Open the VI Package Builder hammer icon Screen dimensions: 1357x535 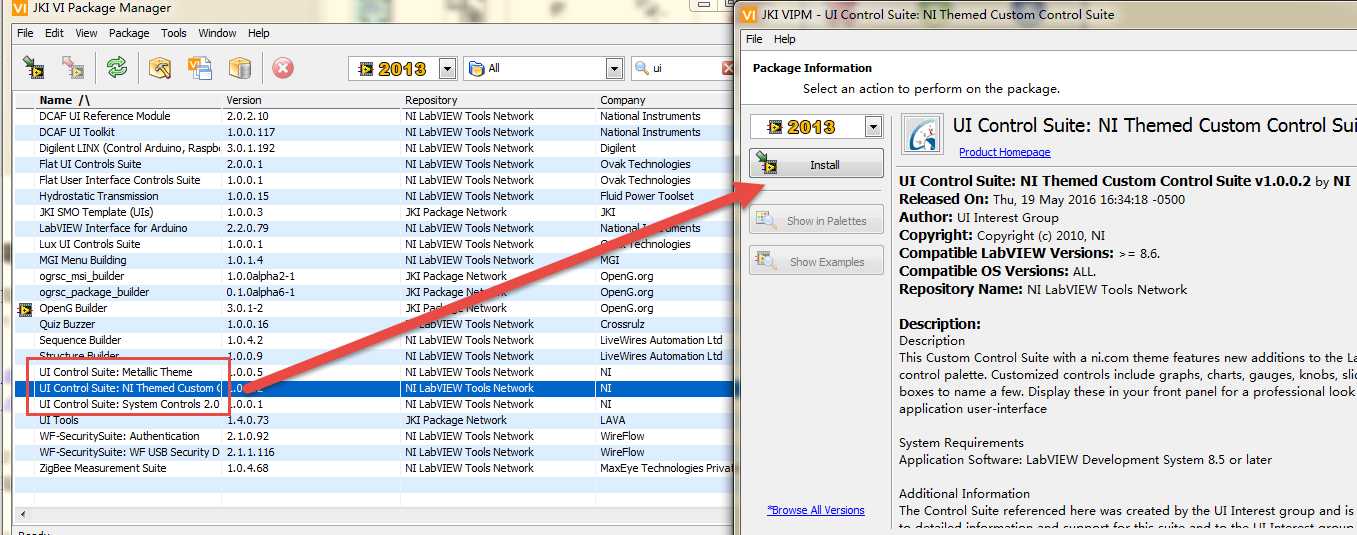coord(160,68)
